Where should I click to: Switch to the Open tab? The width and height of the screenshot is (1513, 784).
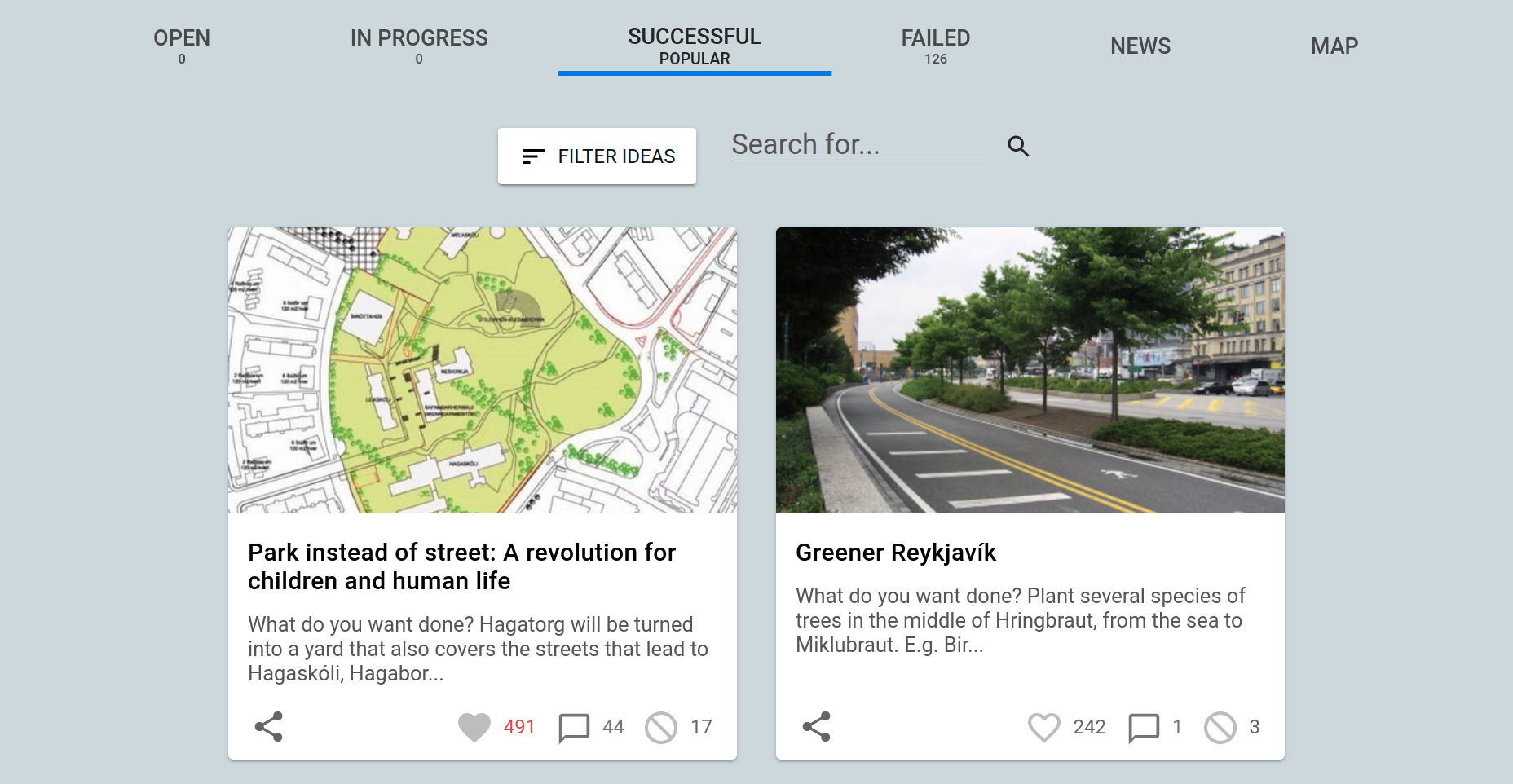click(x=182, y=46)
